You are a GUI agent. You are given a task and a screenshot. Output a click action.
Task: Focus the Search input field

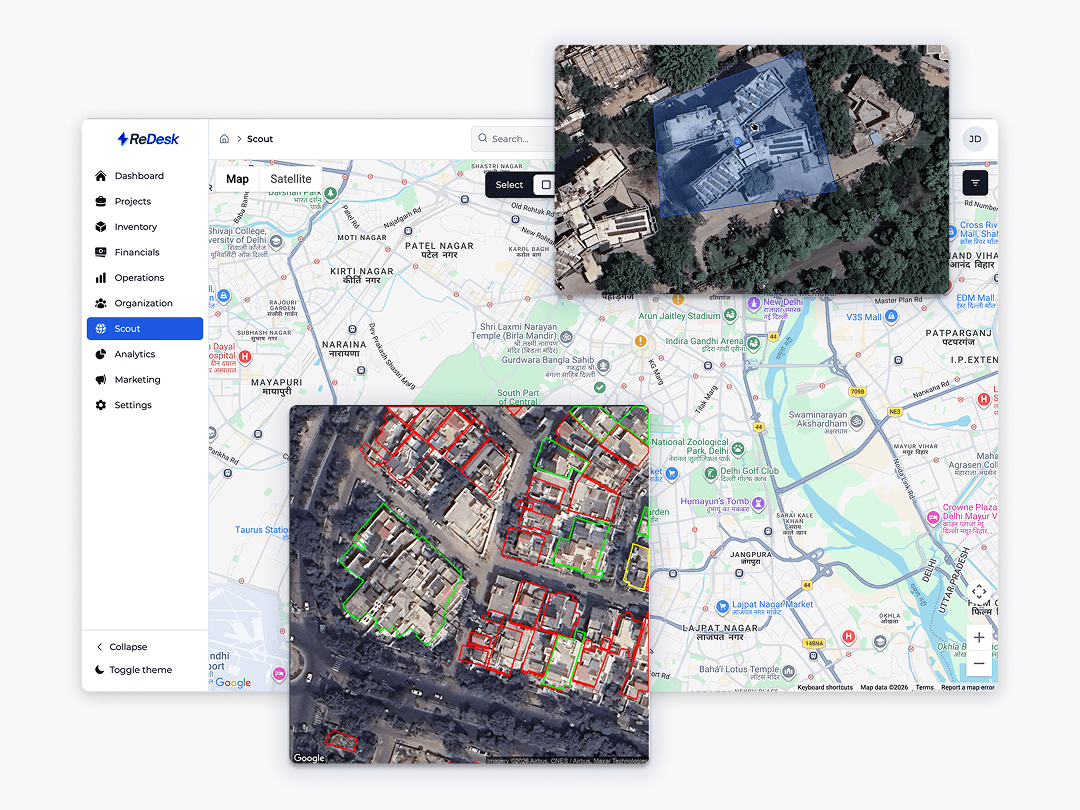(513, 138)
